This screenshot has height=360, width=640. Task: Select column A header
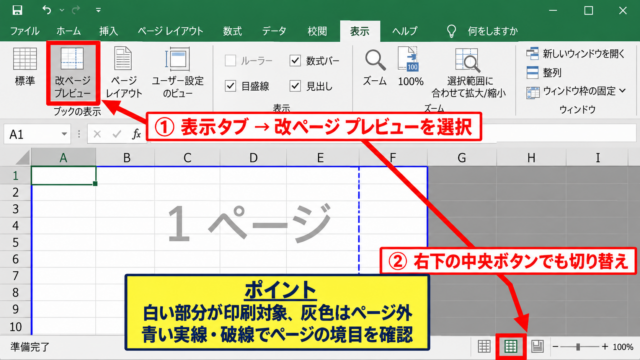(63, 158)
